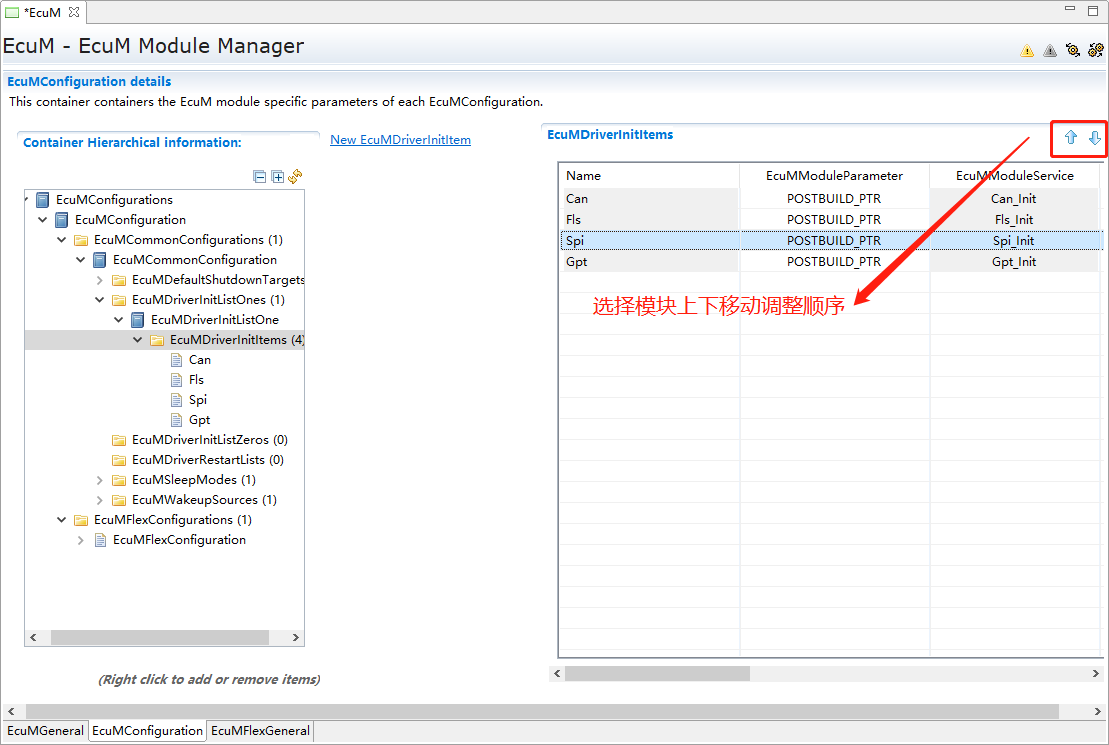Expand the EcuMFlexConfiguration node

pos(81,540)
